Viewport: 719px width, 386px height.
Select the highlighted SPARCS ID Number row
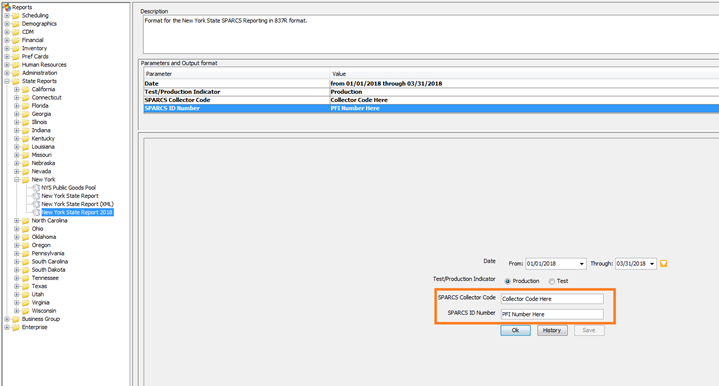tap(431, 109)
